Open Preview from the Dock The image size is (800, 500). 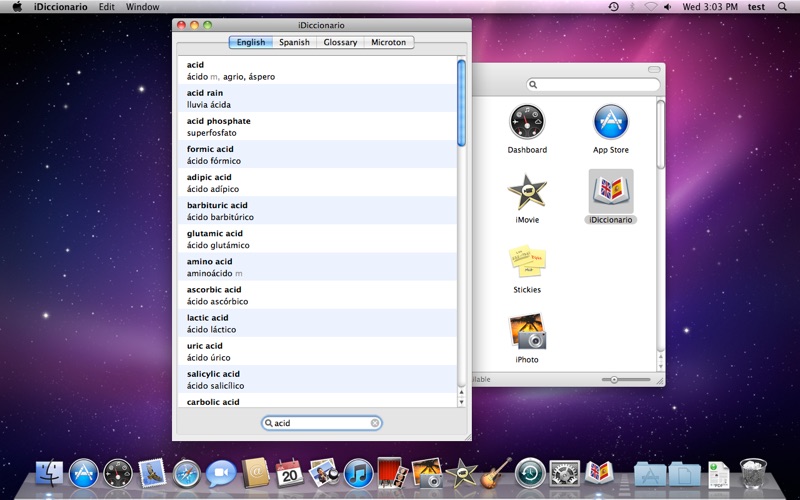(323, 473)
